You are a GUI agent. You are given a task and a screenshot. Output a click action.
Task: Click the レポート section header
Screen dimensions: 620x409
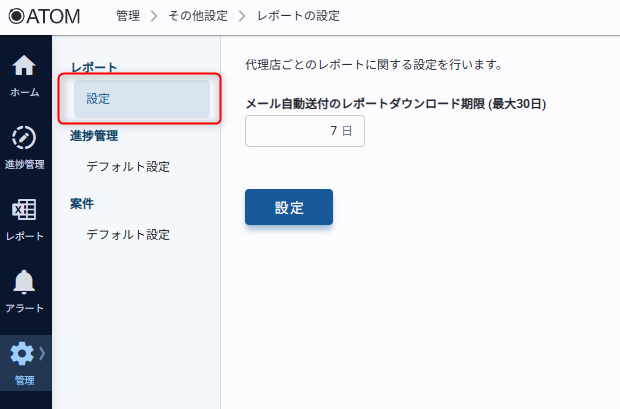click(x=94, y=68)
